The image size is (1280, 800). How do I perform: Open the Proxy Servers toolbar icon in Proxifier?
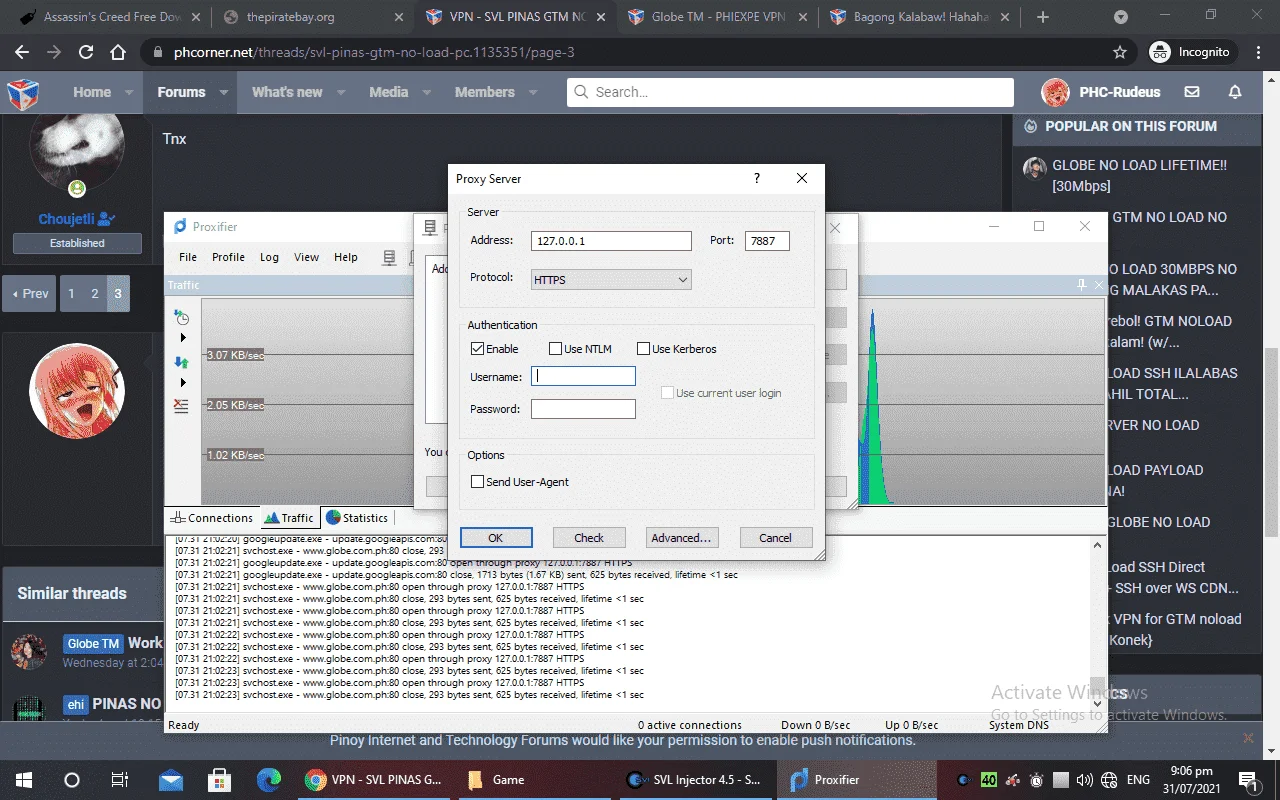point(389,257)
